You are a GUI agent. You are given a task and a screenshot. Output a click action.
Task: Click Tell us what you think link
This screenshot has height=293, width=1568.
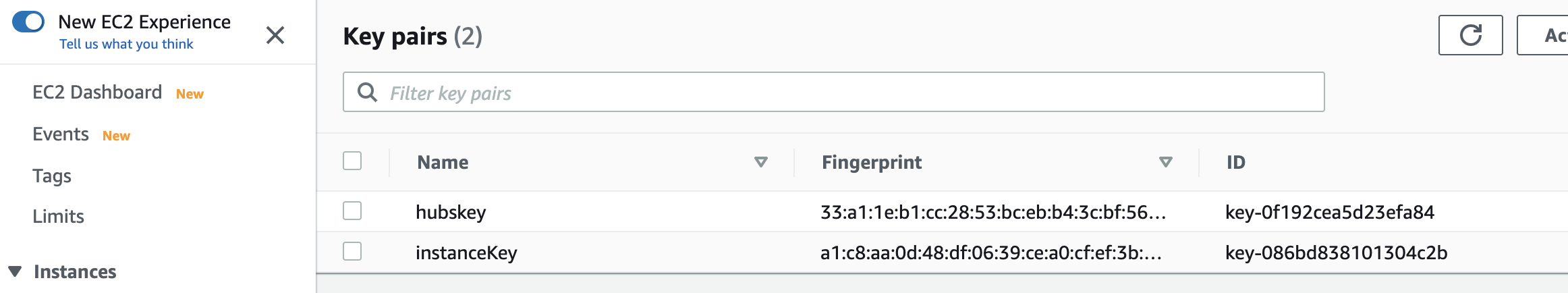126,44
